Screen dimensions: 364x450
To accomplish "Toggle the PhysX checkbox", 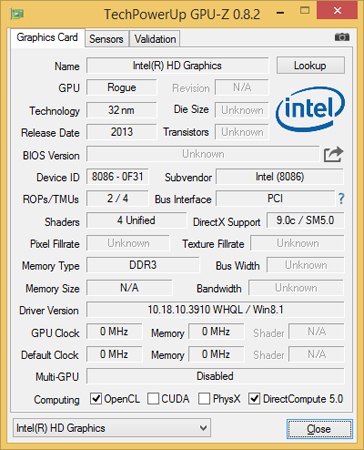I will [x=204, y=399].
